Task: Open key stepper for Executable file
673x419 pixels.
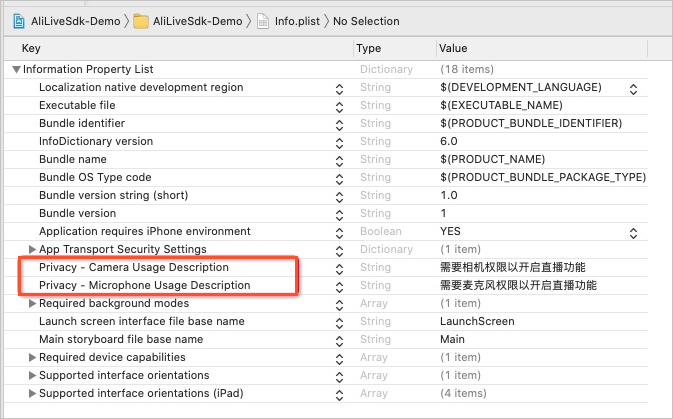Action: pyautogui.click(x=340, y=107)
